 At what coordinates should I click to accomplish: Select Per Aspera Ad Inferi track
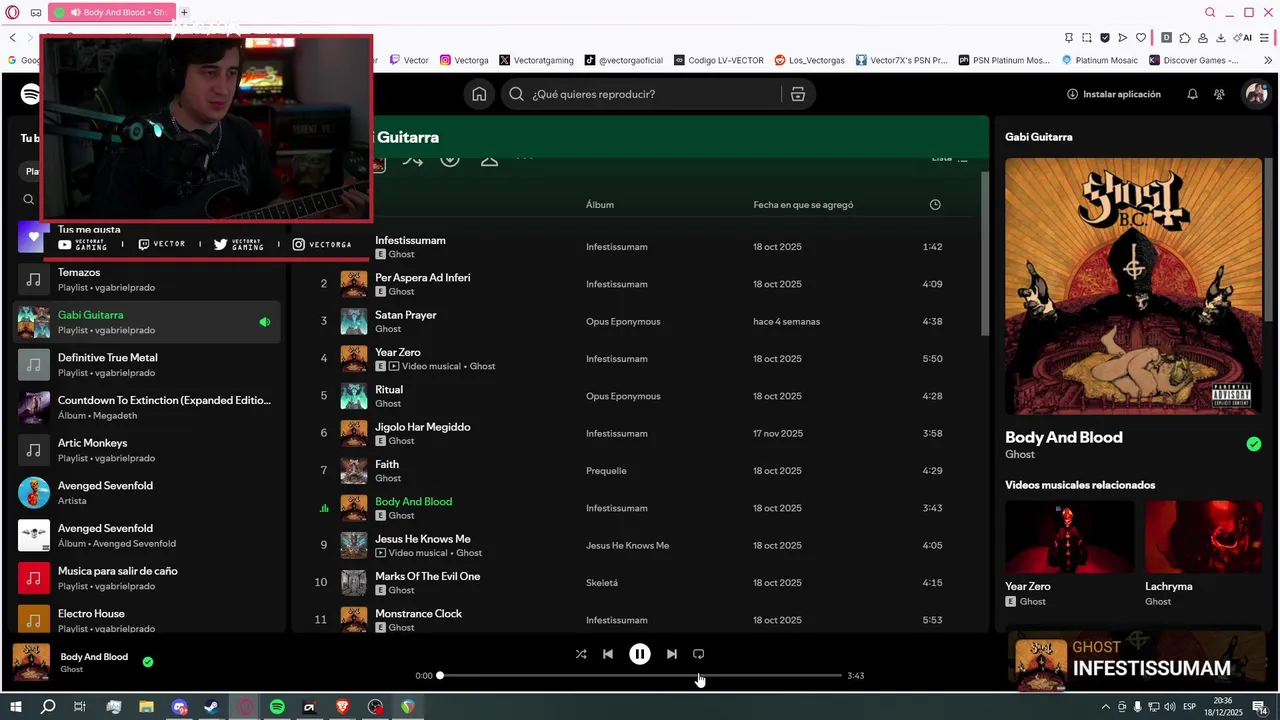click(x=422, y=278)
